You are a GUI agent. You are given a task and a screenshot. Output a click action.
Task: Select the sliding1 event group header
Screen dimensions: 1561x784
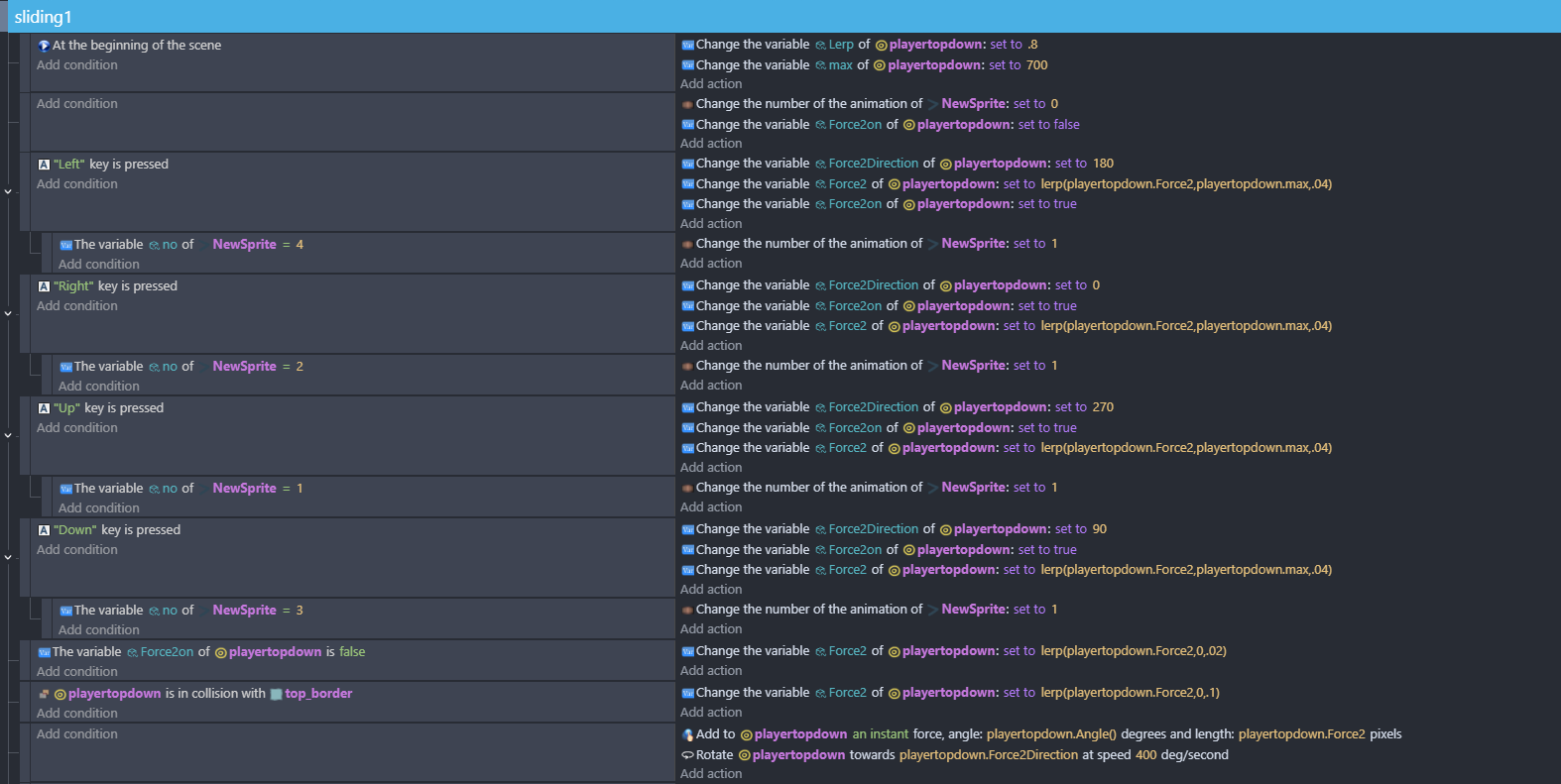(44, 17)
